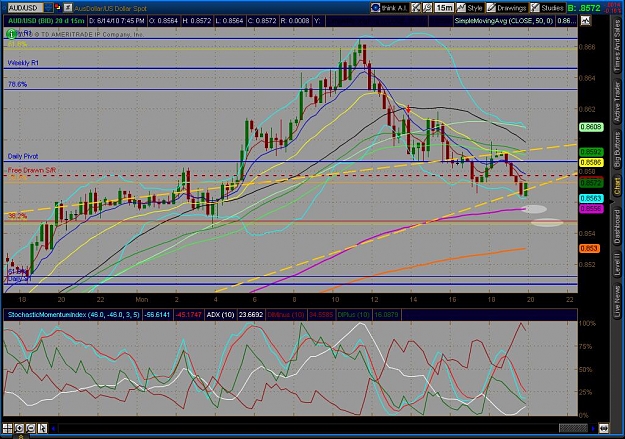Click the zoom out icon at bottom left
The image size is (625, 439).
(31, 429)
